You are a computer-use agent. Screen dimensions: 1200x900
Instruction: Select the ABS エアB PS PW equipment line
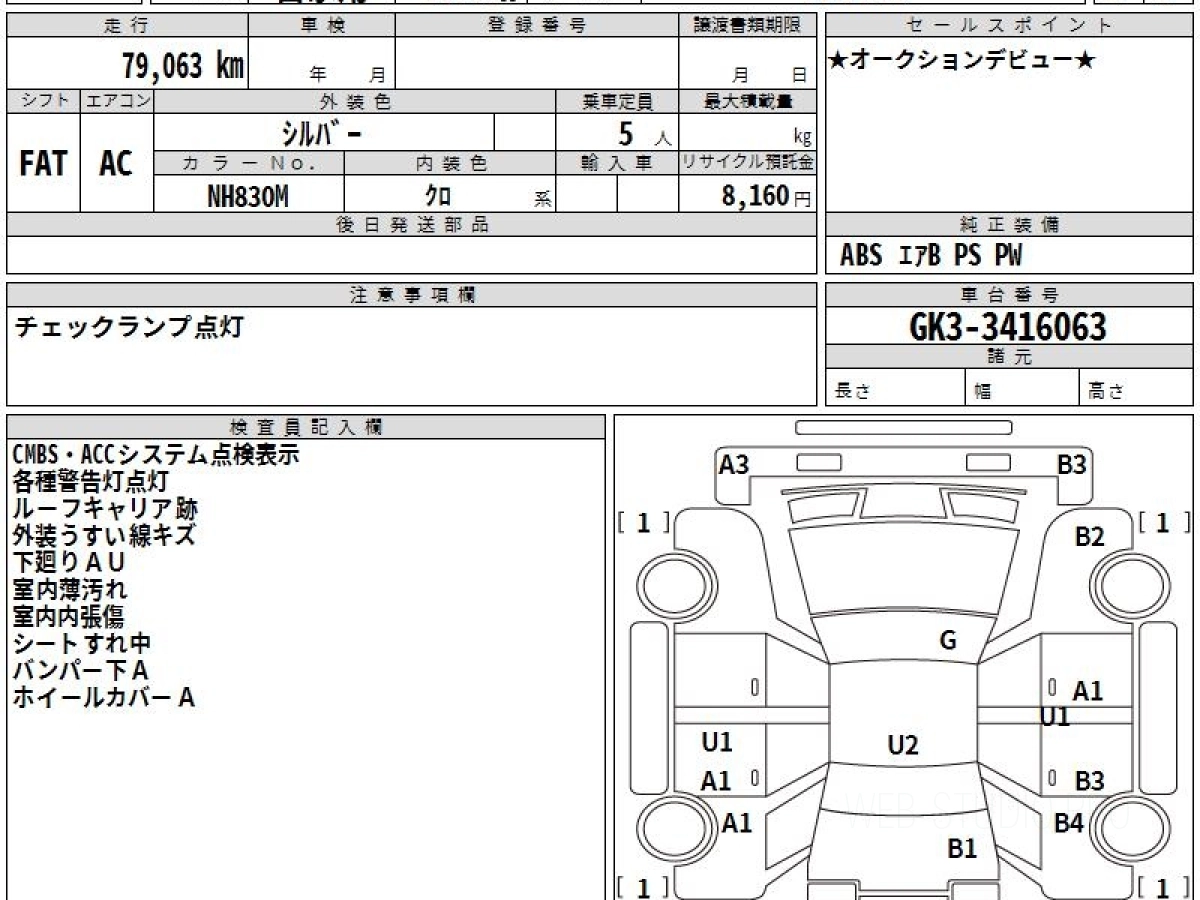931,256
